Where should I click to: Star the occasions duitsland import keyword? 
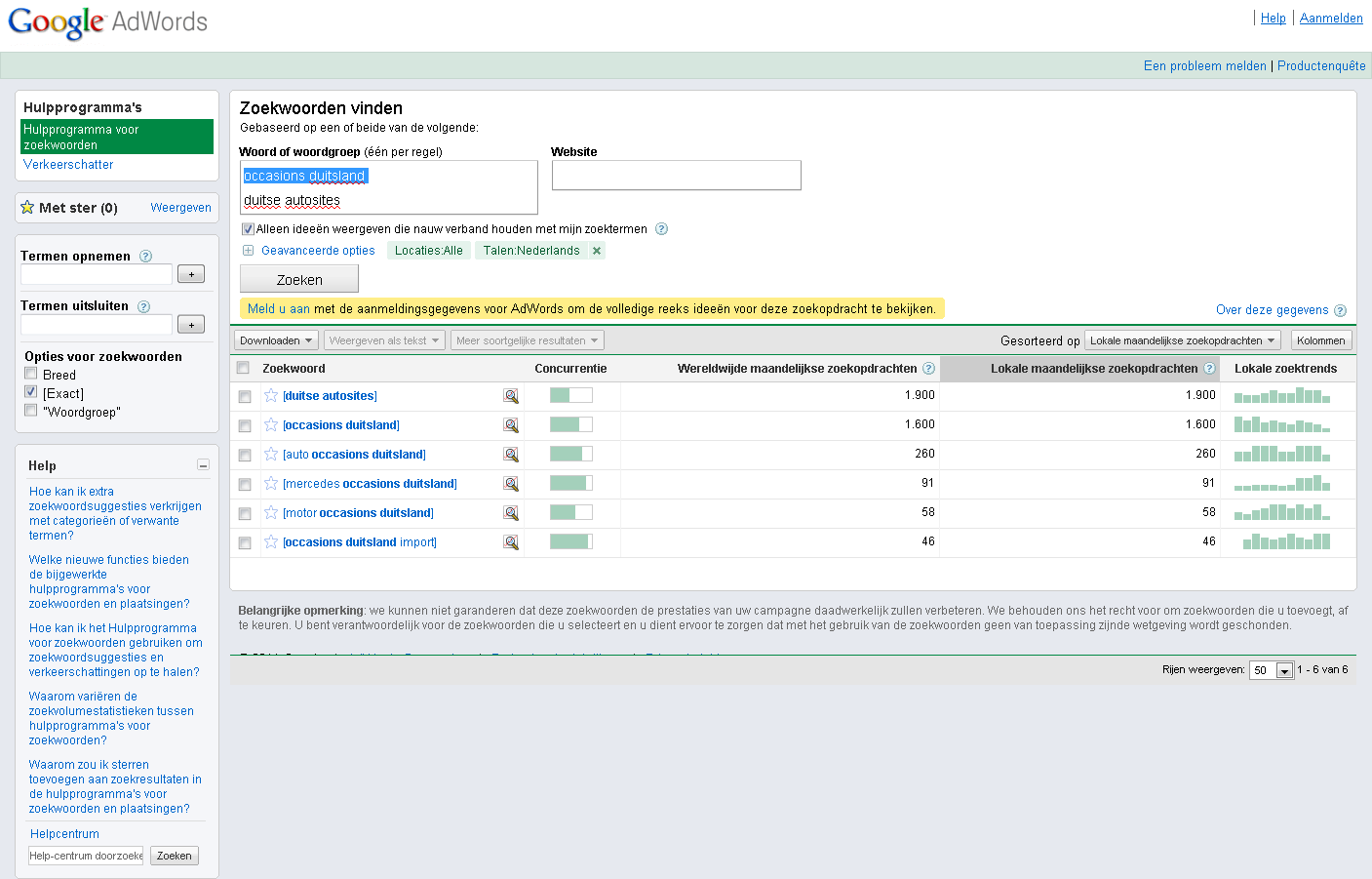coord(271,541)
